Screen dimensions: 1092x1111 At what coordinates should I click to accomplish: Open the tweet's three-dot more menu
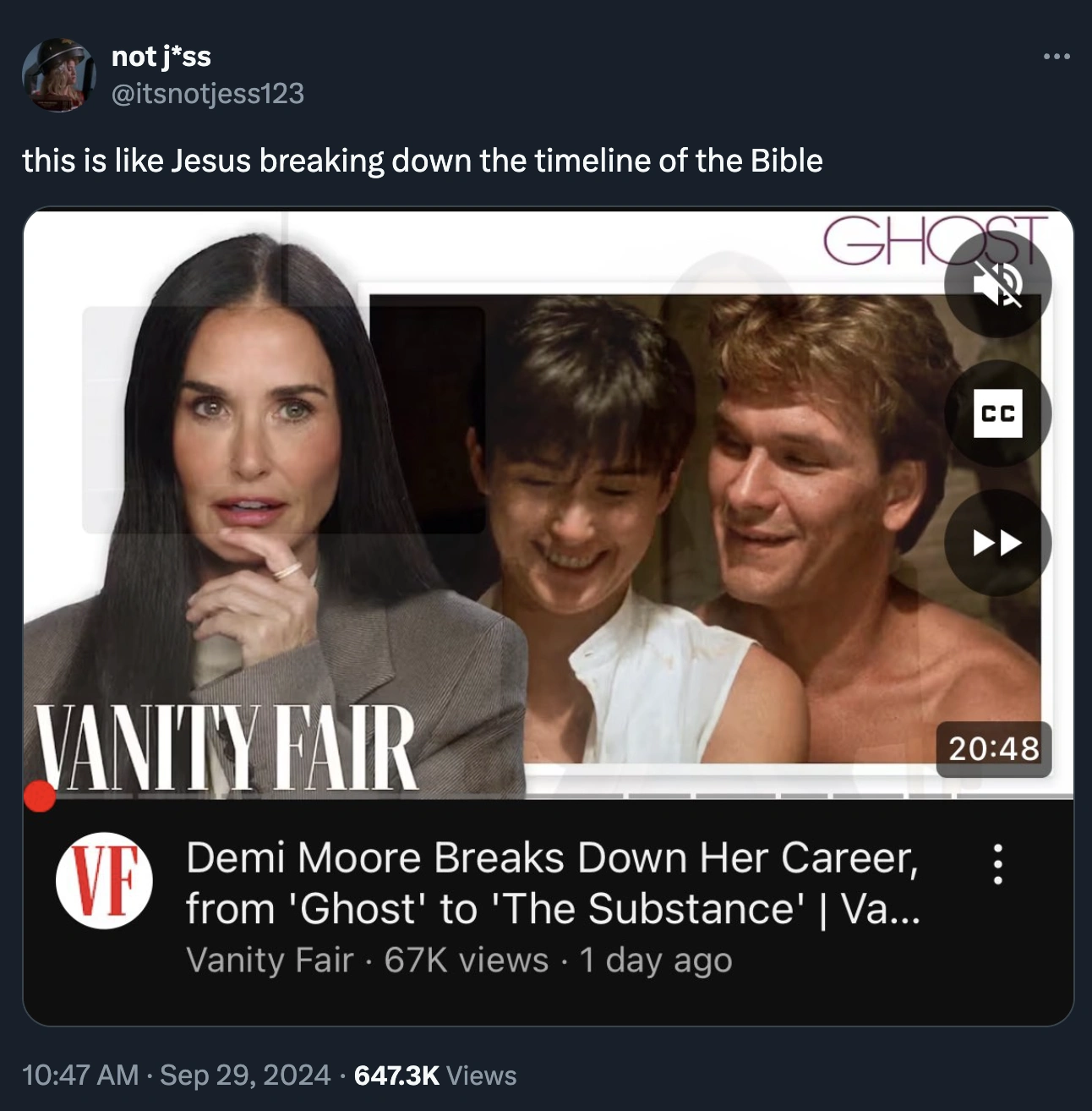coord(1057,57)
